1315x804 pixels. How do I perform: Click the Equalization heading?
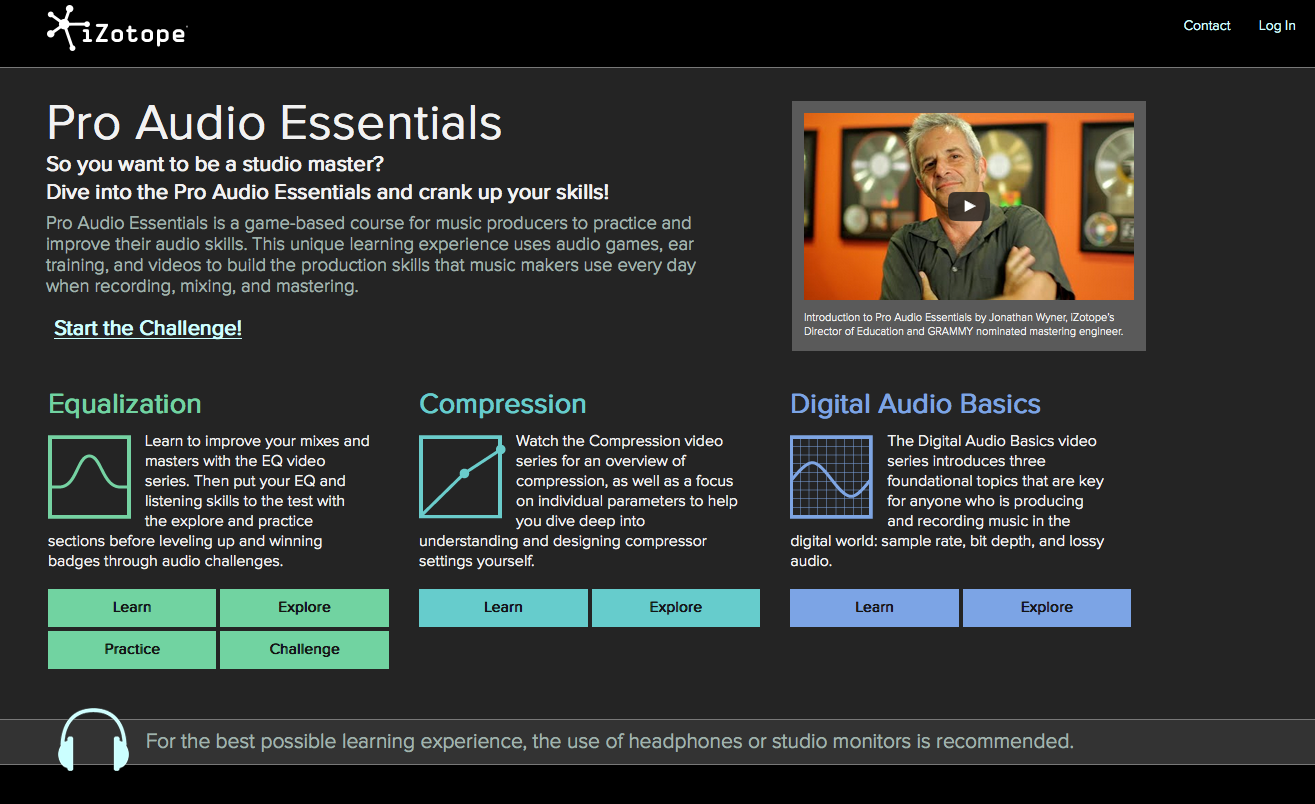pos(125,404)
